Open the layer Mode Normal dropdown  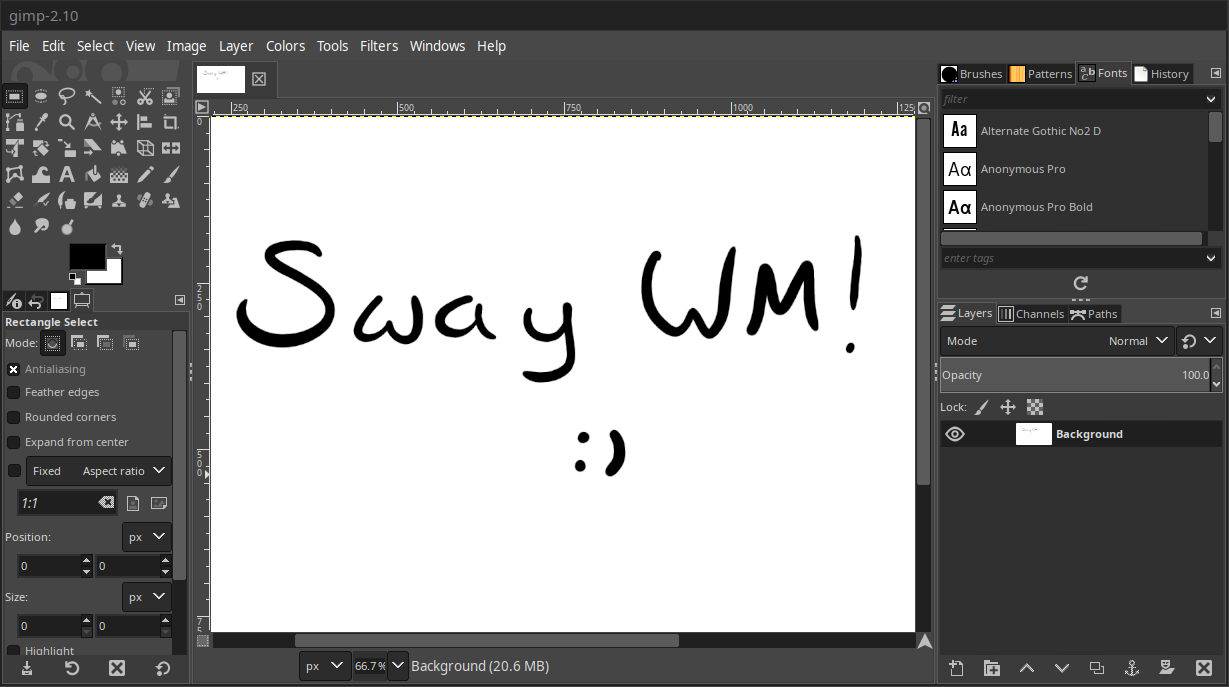point(1057,341)
